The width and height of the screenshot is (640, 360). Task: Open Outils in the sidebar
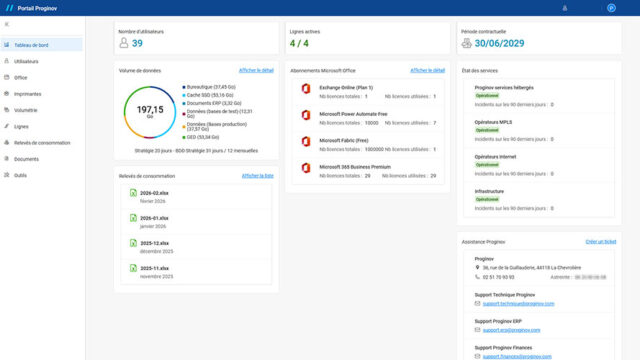click(x=42, y=176)
